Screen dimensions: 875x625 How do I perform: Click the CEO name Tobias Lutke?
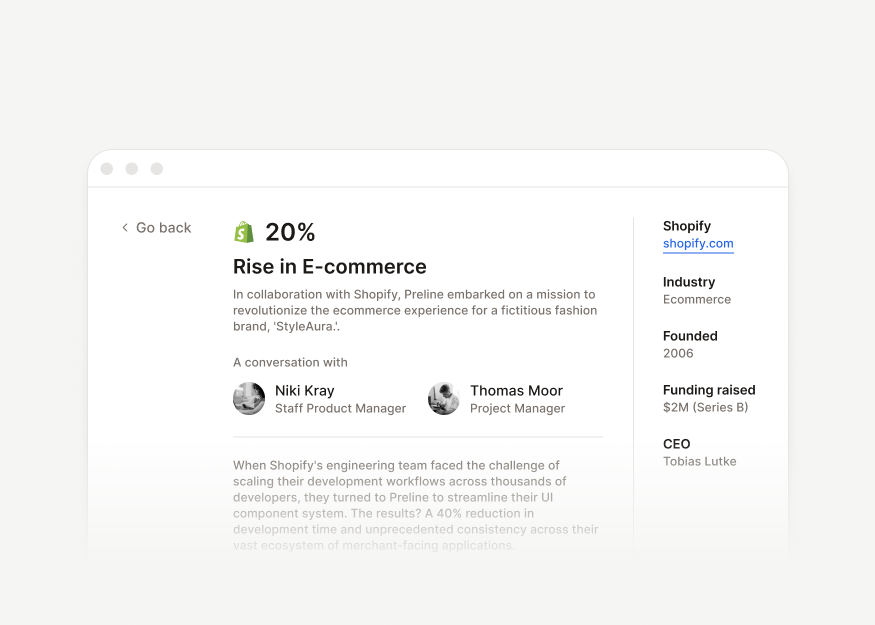[700, 461]
